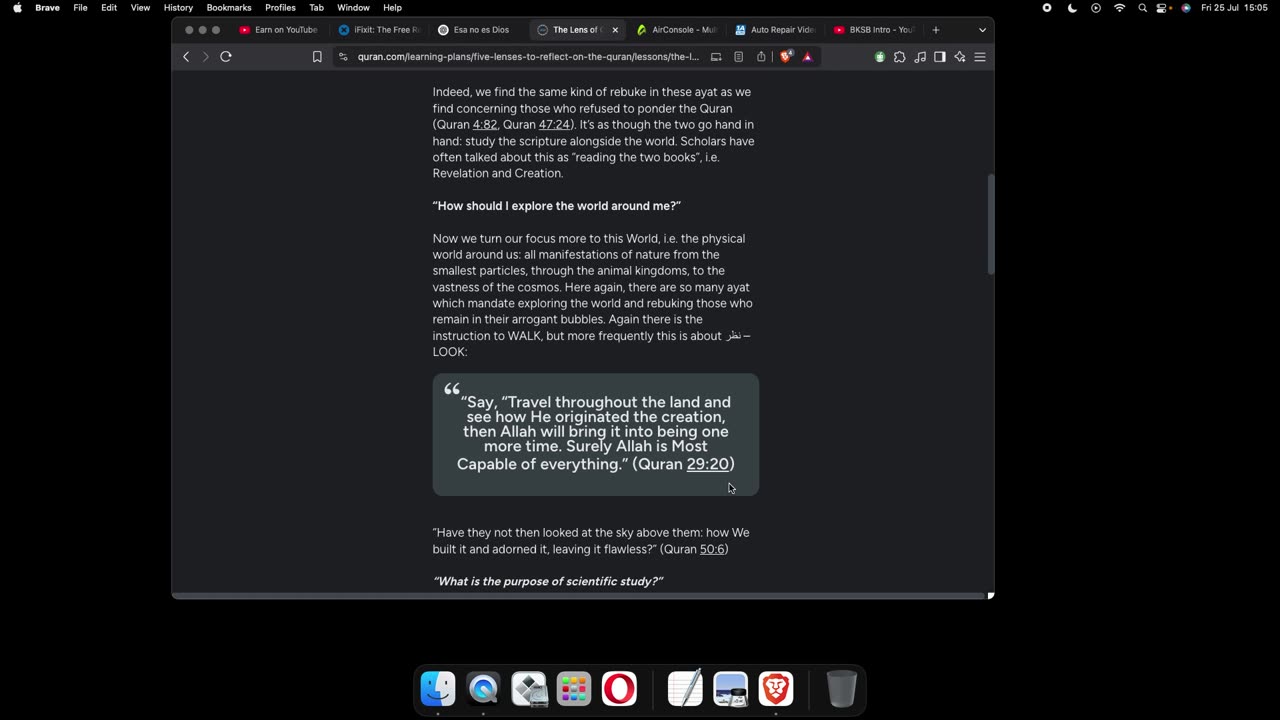The width and height of the screenshot is (1280, 720).
Task: Open date and time Fri 25 Jul
Action: click(x=1234, y=8)
